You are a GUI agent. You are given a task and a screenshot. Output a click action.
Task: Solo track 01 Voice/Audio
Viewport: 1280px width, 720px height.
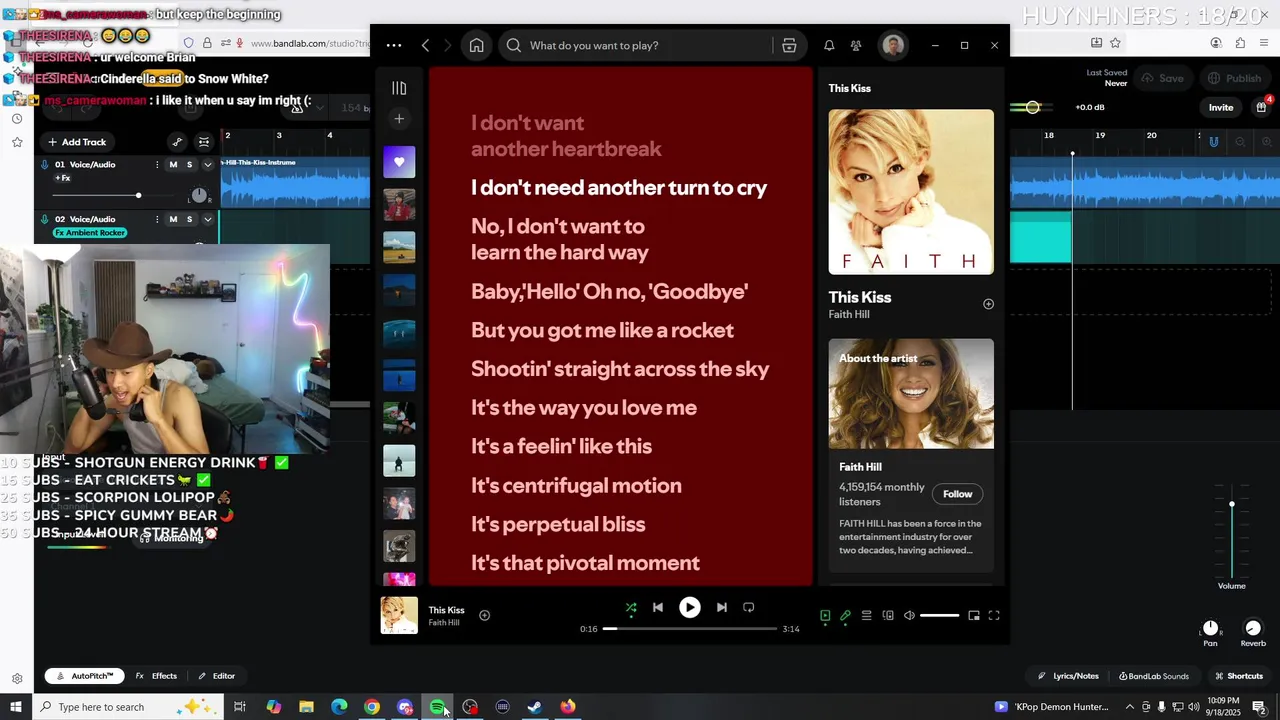(189, 165)
